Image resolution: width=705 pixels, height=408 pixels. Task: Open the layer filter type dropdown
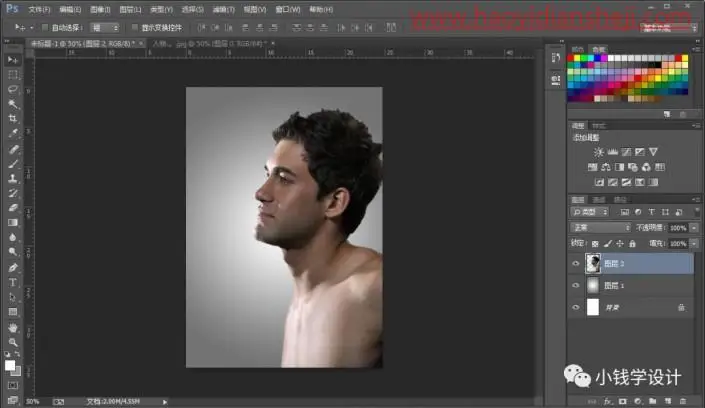point(590,212)
